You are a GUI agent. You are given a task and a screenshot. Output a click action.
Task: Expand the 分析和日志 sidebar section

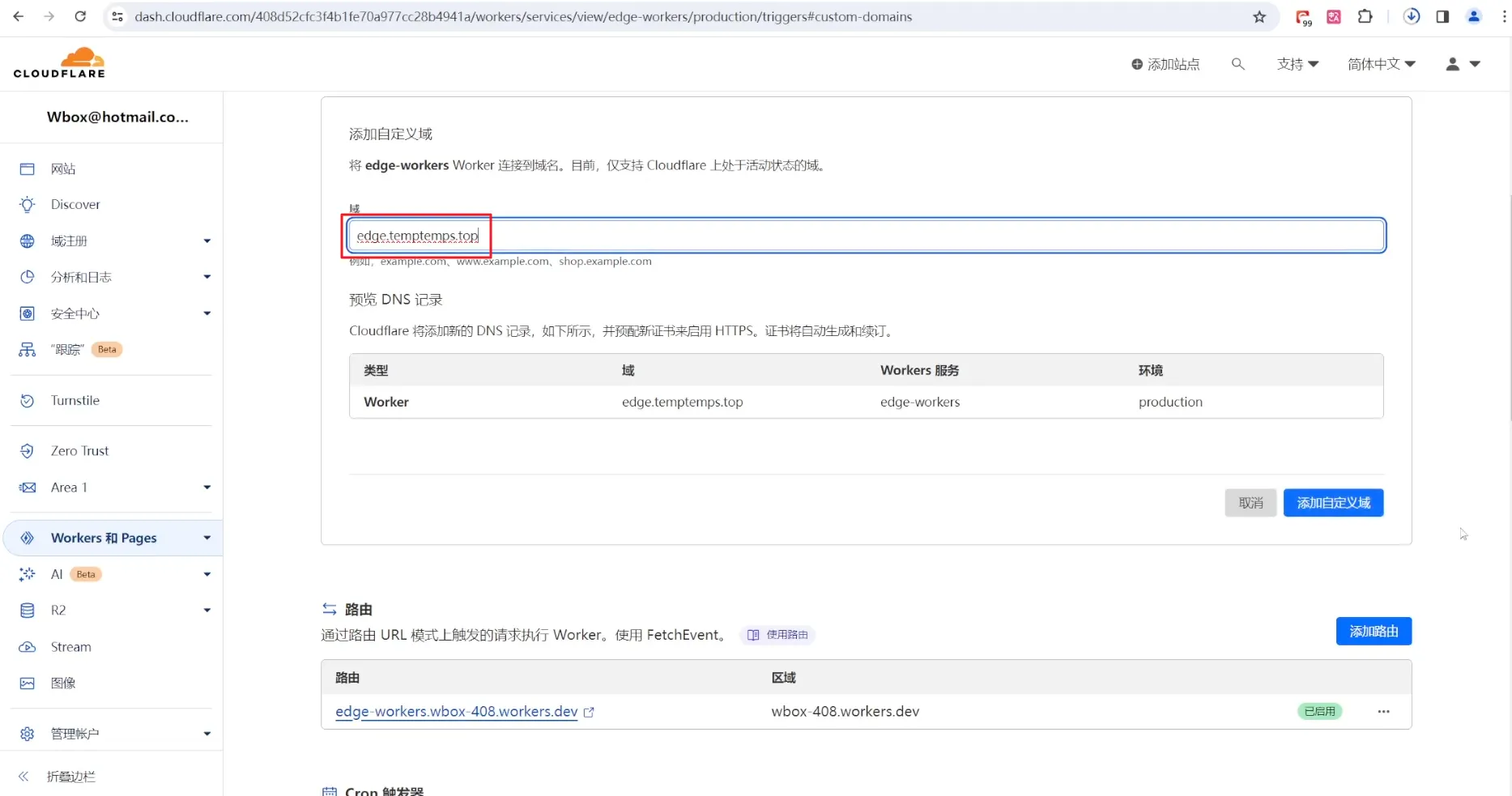pyautogui.click(x=207, y=277)
